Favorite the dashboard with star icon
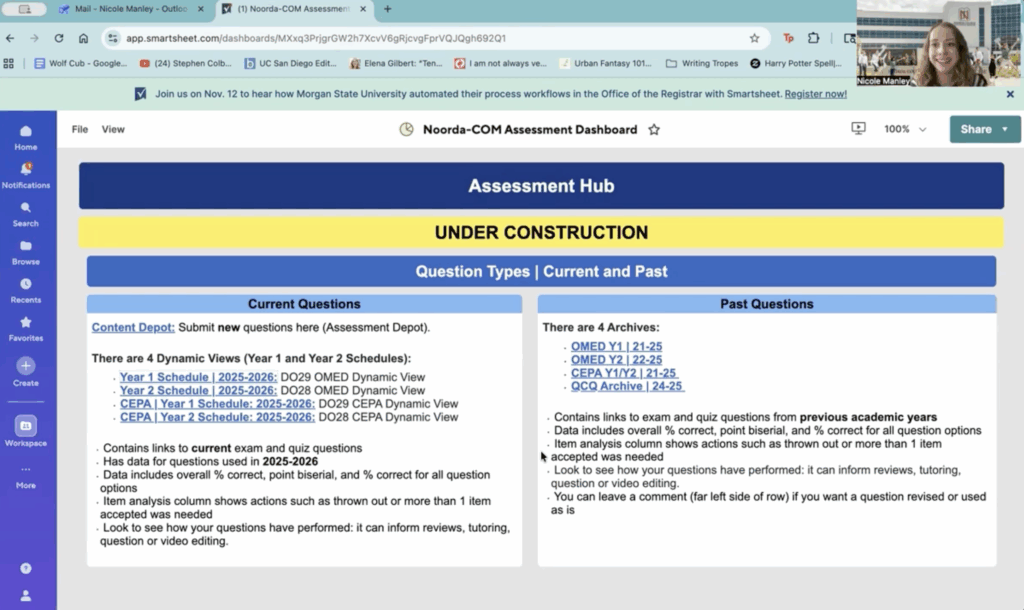The height and width of the screenshot is (610, 1024). tap(654, 130)
